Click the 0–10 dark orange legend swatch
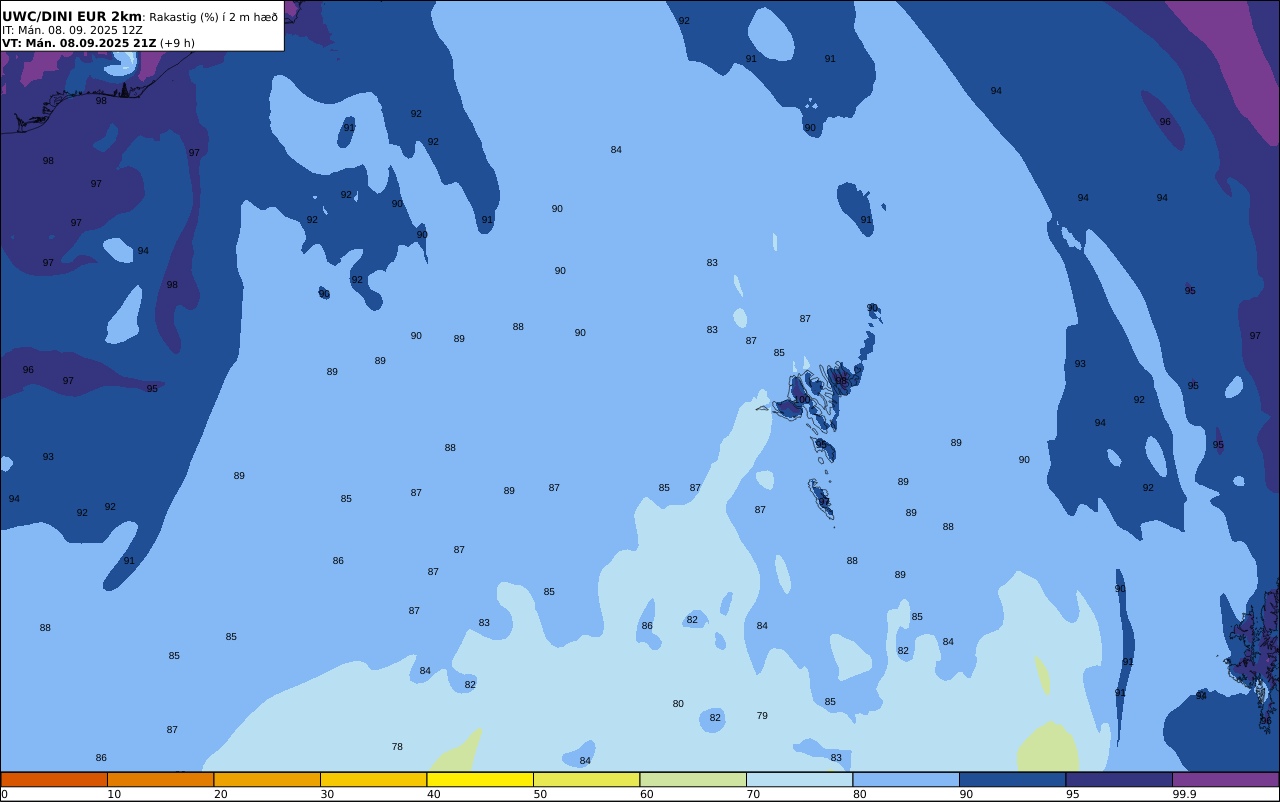This screenshot has height=802, width=1280. pyautogui.click(x=54, y=779)
